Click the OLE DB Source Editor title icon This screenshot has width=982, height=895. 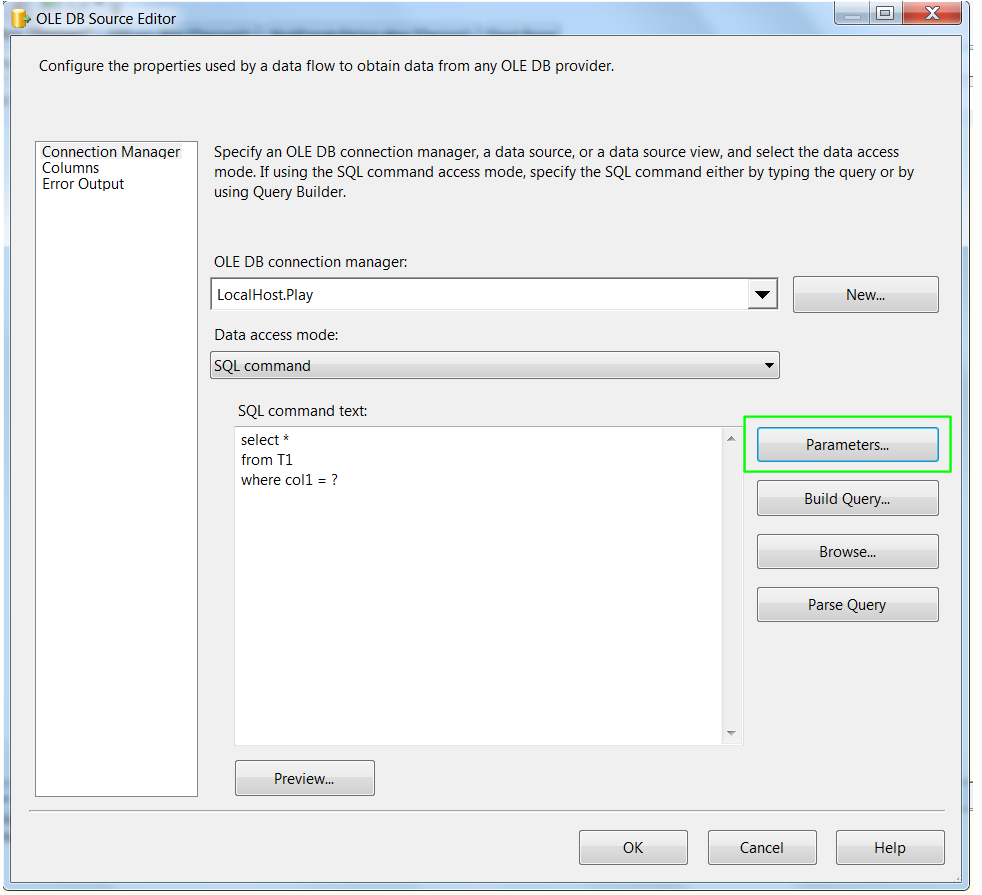(x=21, y=19)
